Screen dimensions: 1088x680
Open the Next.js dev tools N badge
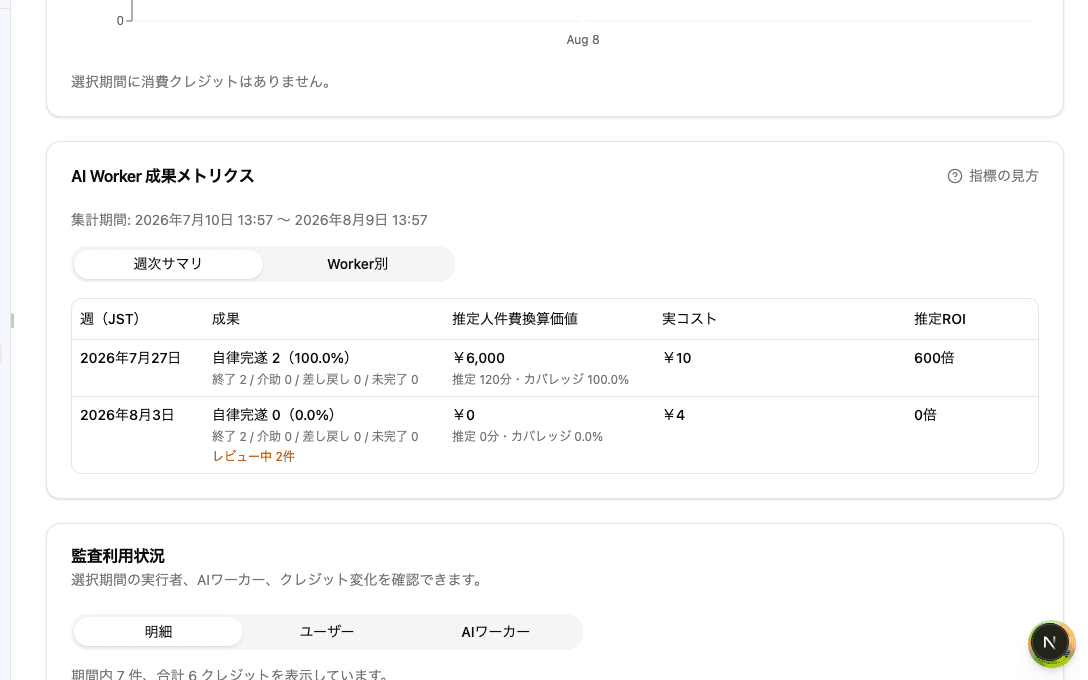tap(1050, 643)
